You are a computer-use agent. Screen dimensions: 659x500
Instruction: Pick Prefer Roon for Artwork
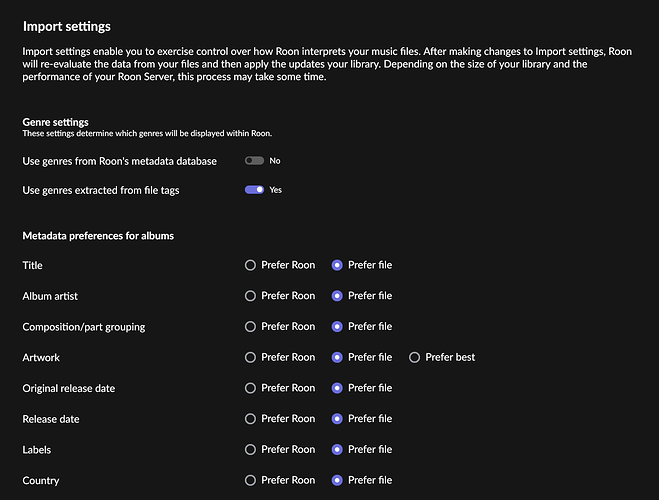[x=250, y=357]
